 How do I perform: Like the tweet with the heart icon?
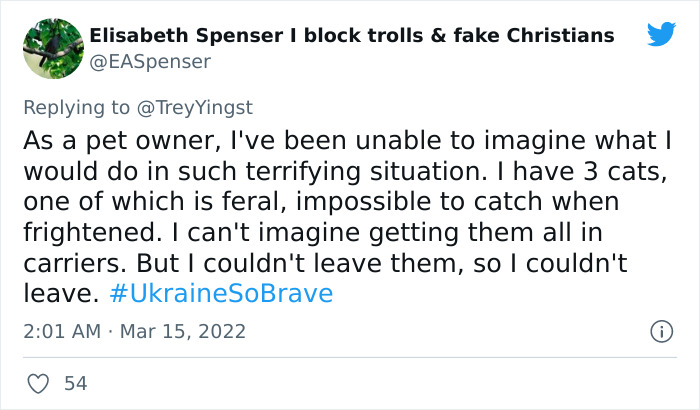(x=39, y=383)
